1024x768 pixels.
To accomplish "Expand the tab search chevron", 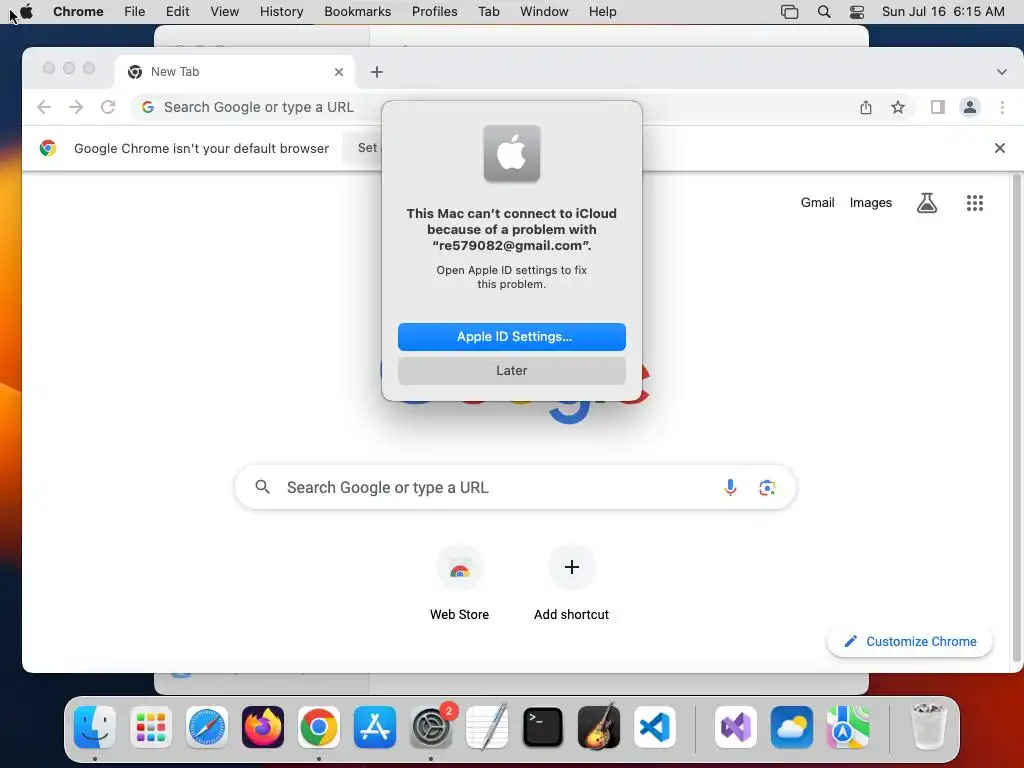I will click(x=1001, y=72).
